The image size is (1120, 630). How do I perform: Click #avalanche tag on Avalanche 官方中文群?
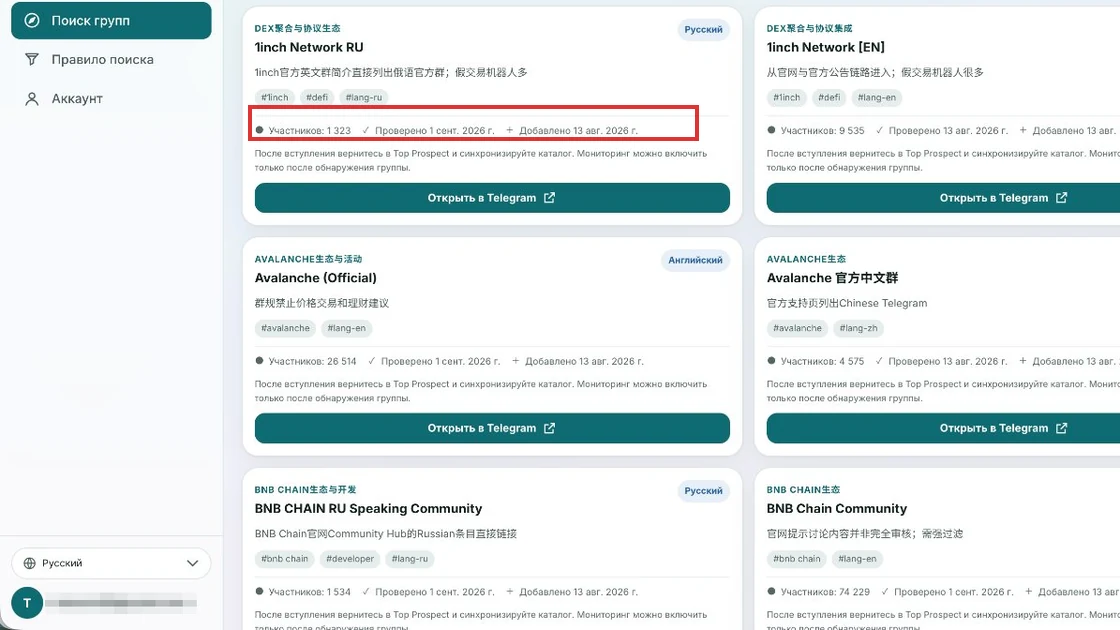coord(798,328)
